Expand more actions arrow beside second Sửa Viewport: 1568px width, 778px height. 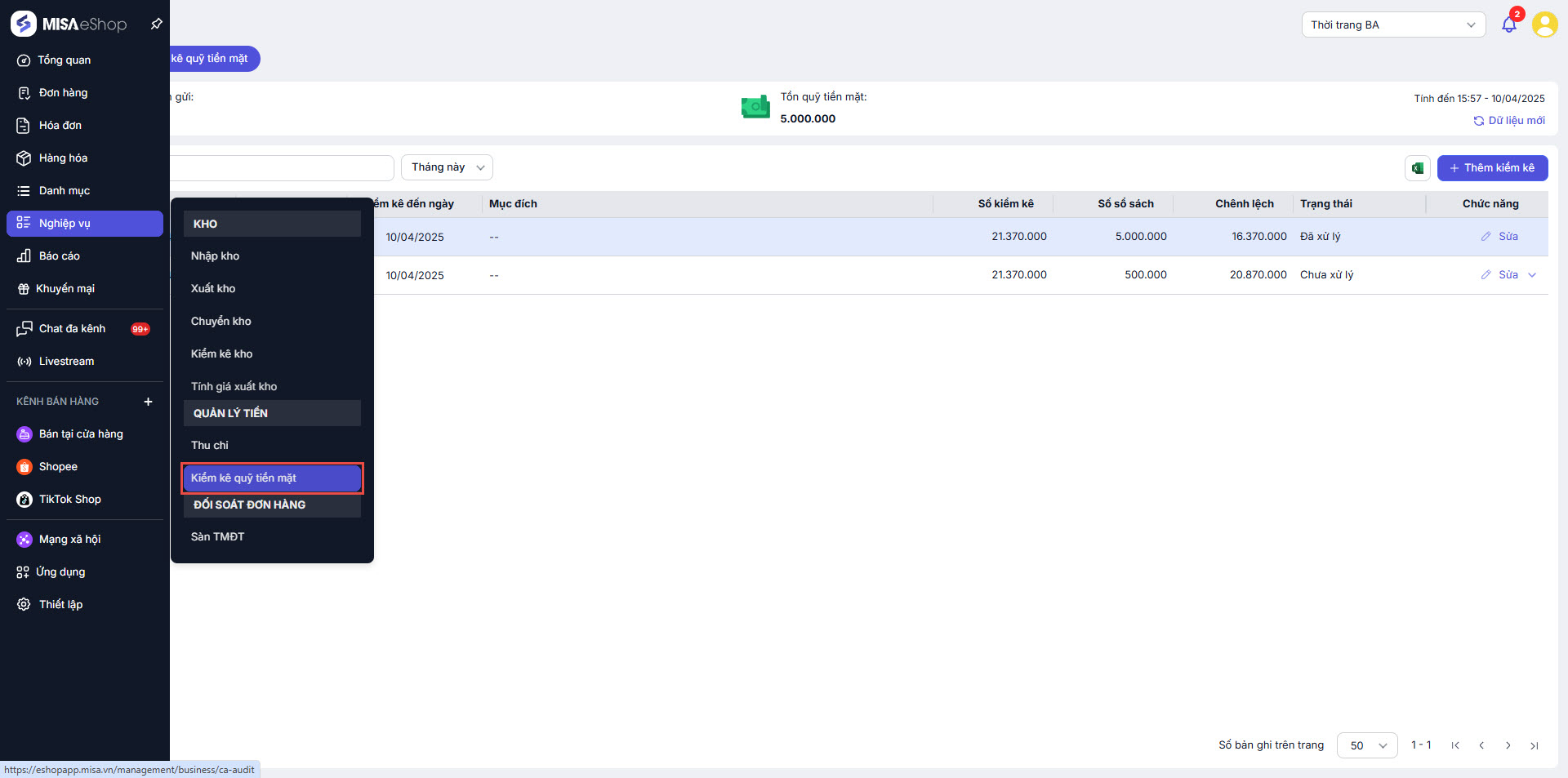pos(1532,275)
